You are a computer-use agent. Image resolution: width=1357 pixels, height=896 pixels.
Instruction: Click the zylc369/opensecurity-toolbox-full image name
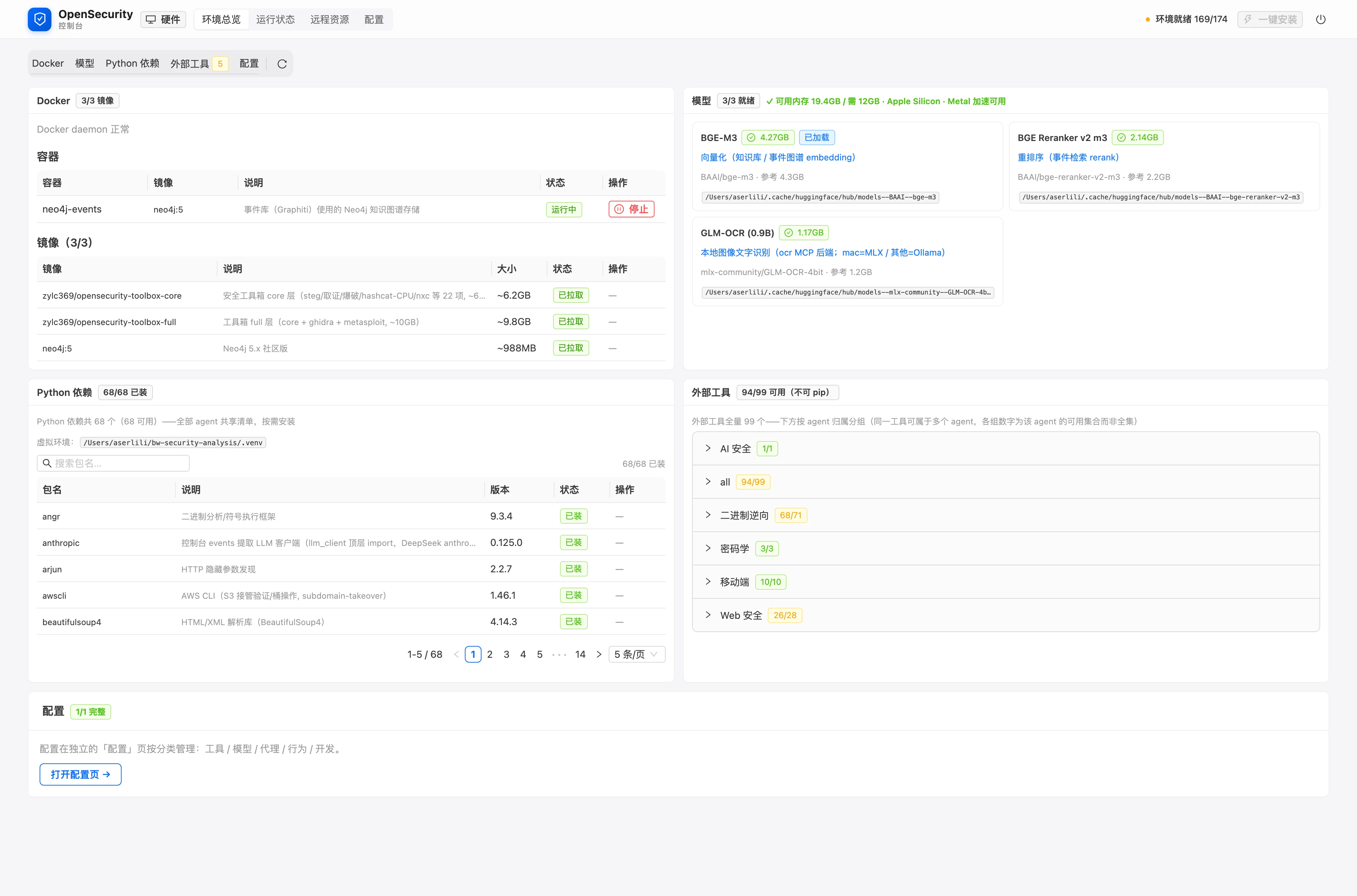109,322
